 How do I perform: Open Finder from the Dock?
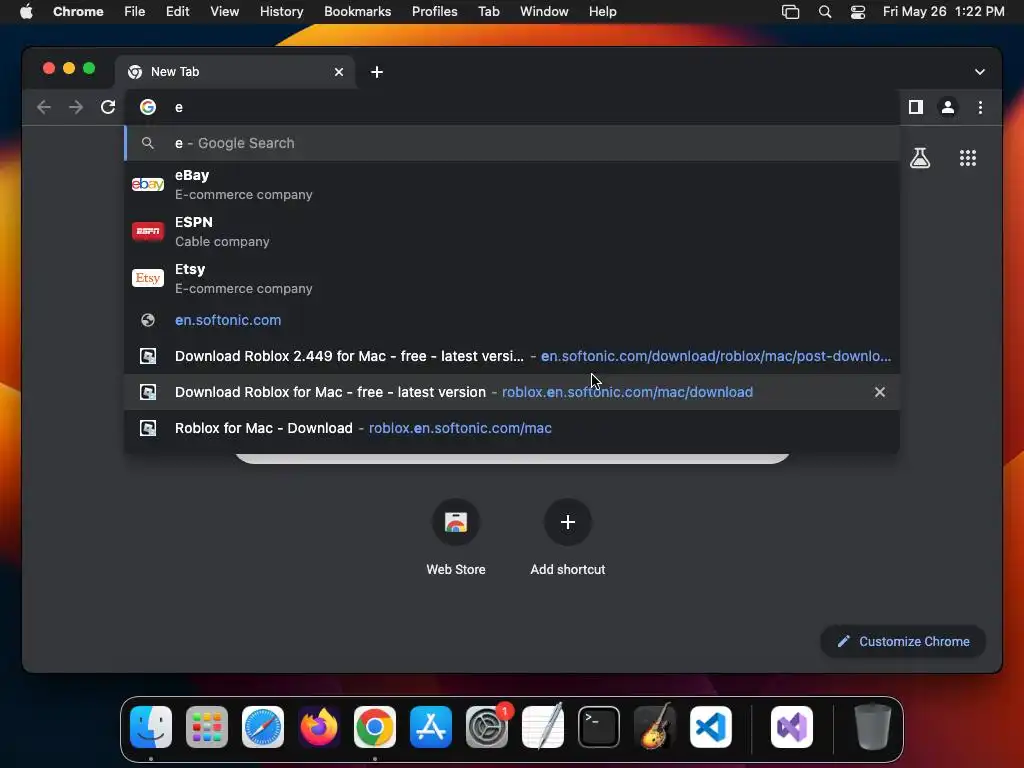151,727
